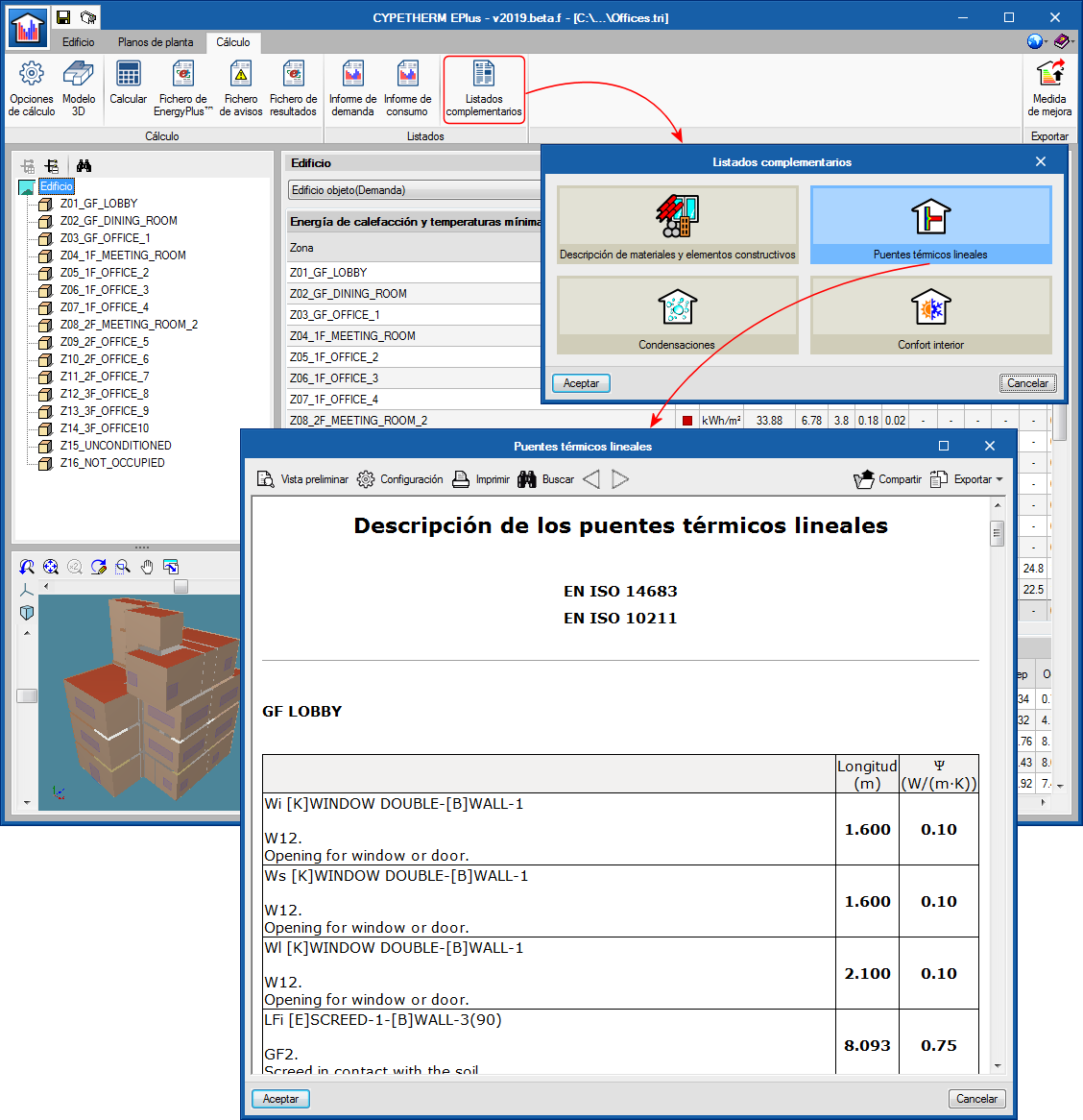Open the Fichero de avisos warnings file
This screenshot has height=1120, width=1083.
[241, 88]
